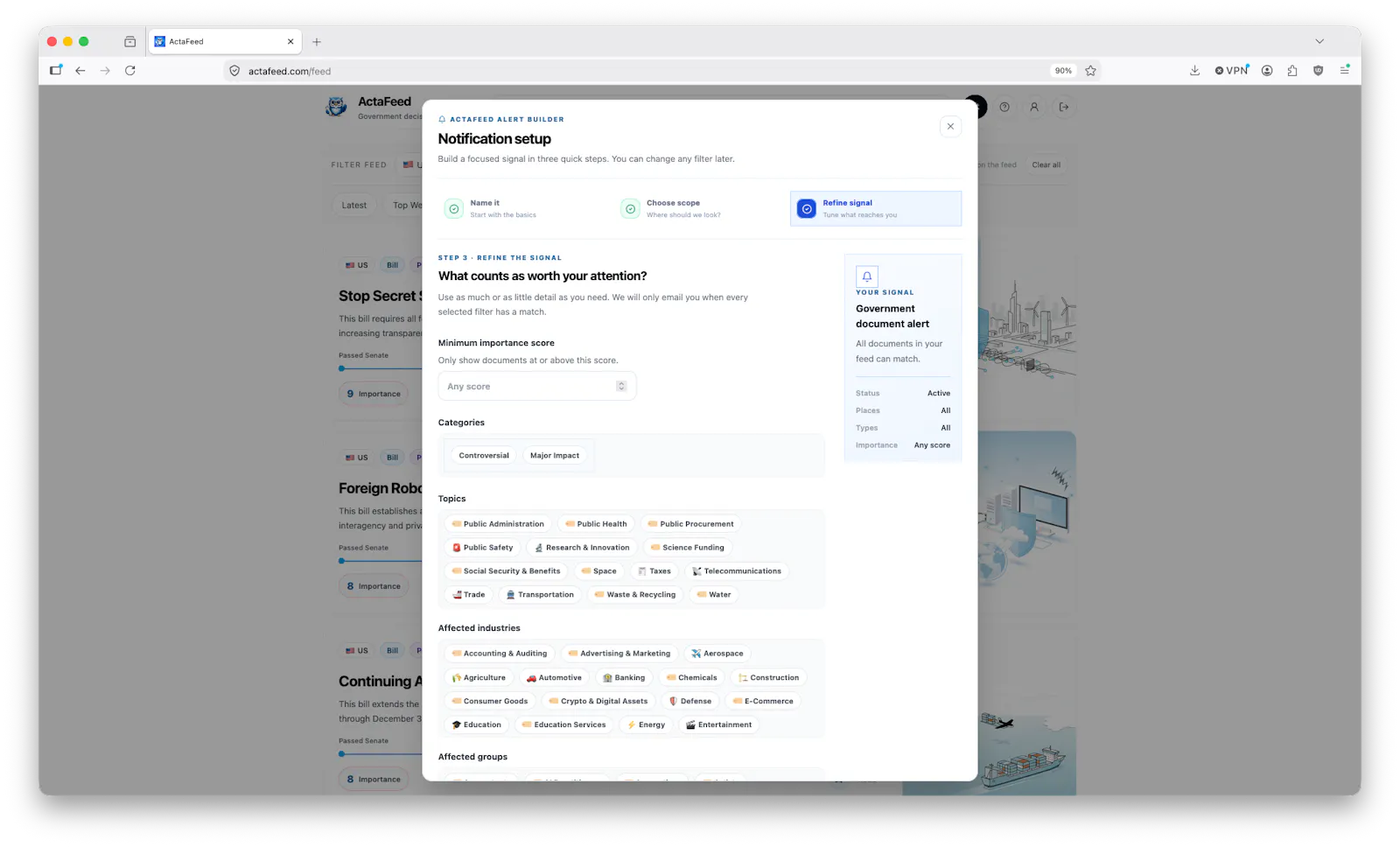
Task: Open a new browser tab
Action: [317, 41]
